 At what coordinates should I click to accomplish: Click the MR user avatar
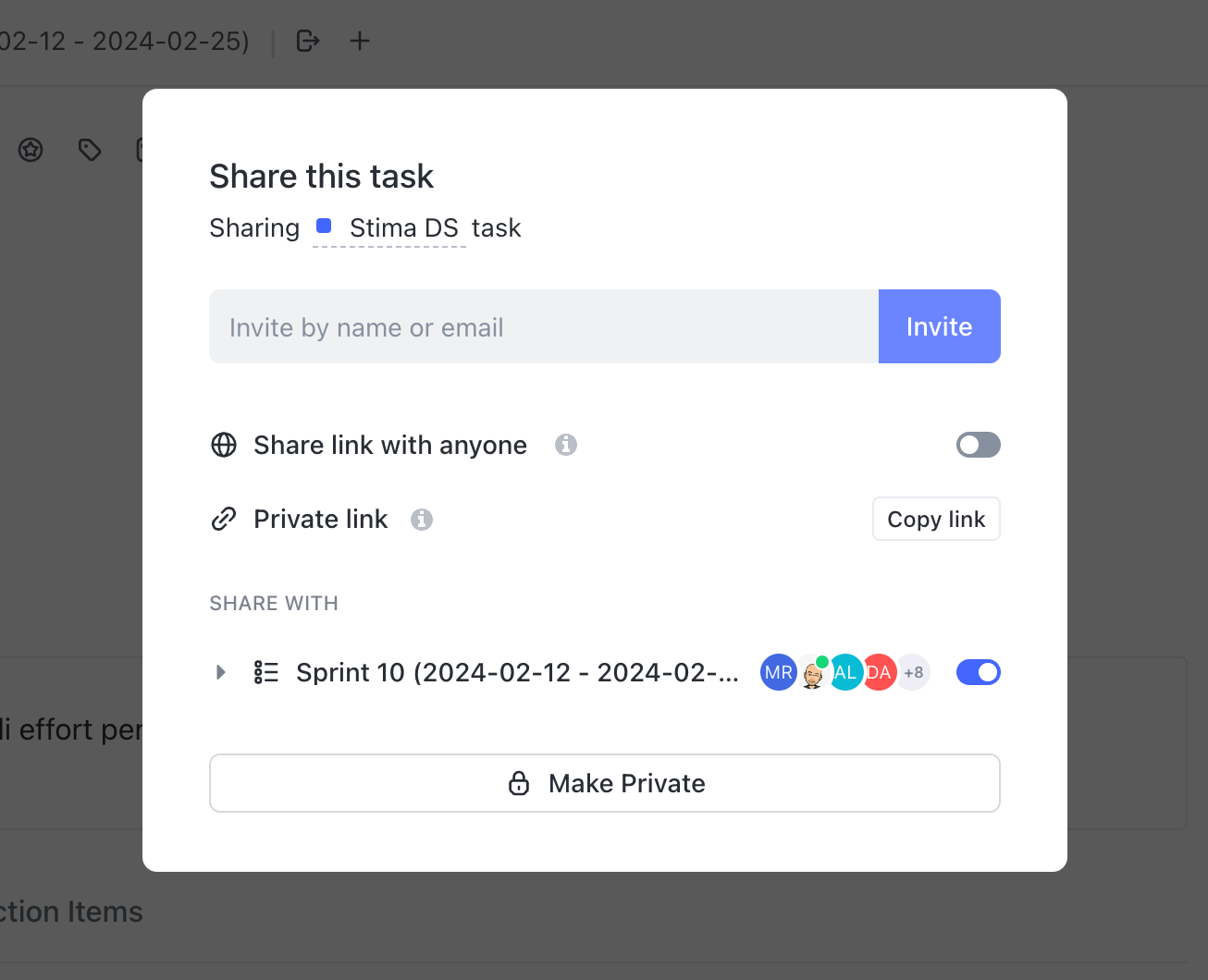click(x=777, y=672)
